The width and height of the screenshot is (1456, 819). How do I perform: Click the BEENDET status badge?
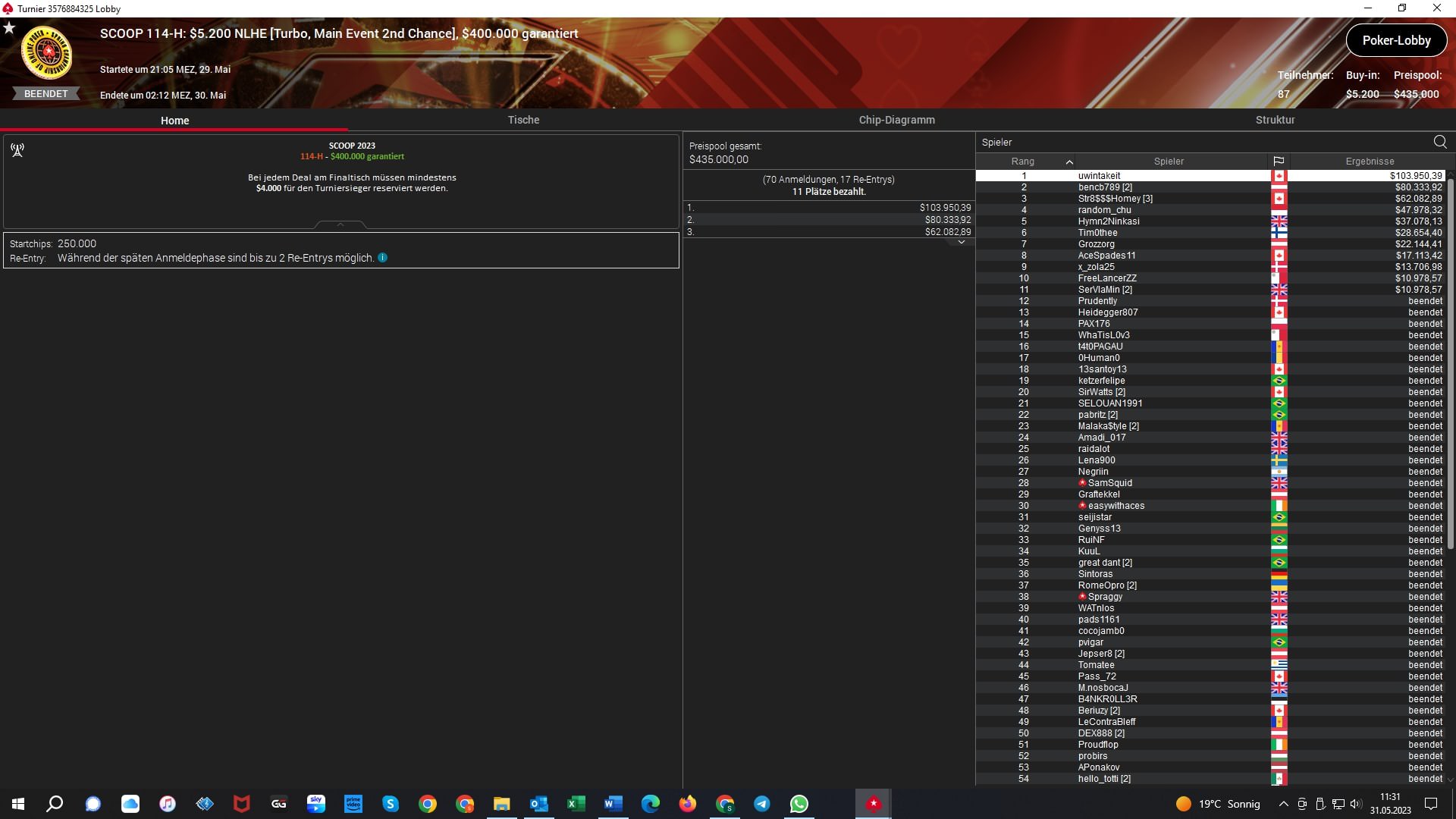pos(45,94)
